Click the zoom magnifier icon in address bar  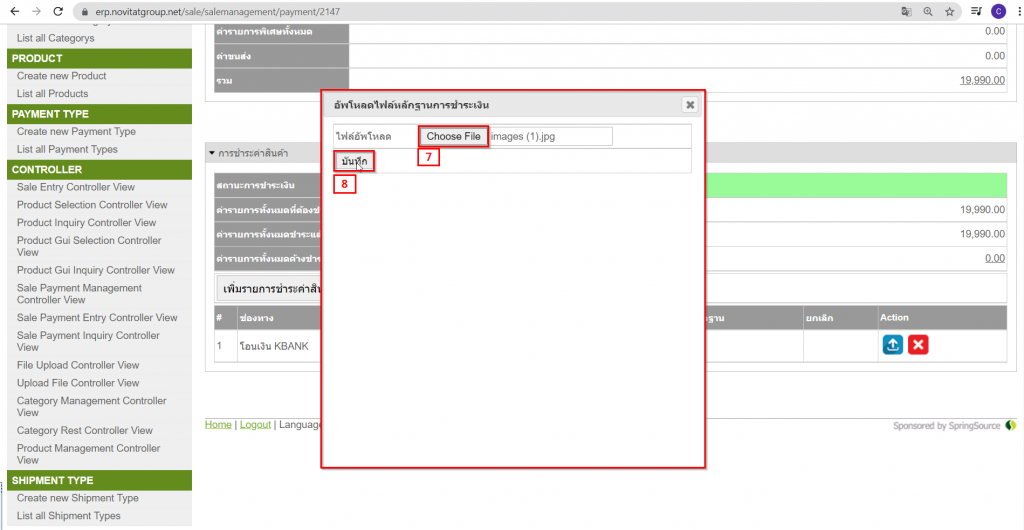(x=928, y=11)
